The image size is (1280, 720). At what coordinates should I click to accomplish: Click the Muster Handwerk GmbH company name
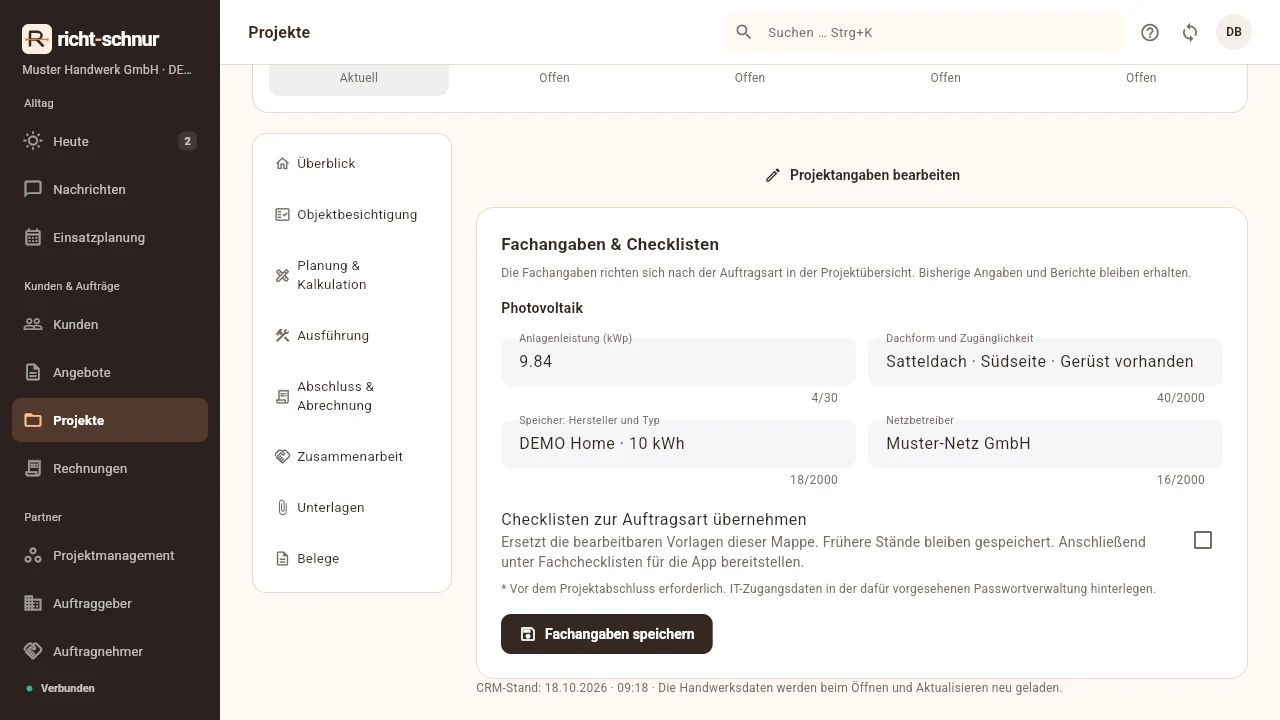pos(107,70)
